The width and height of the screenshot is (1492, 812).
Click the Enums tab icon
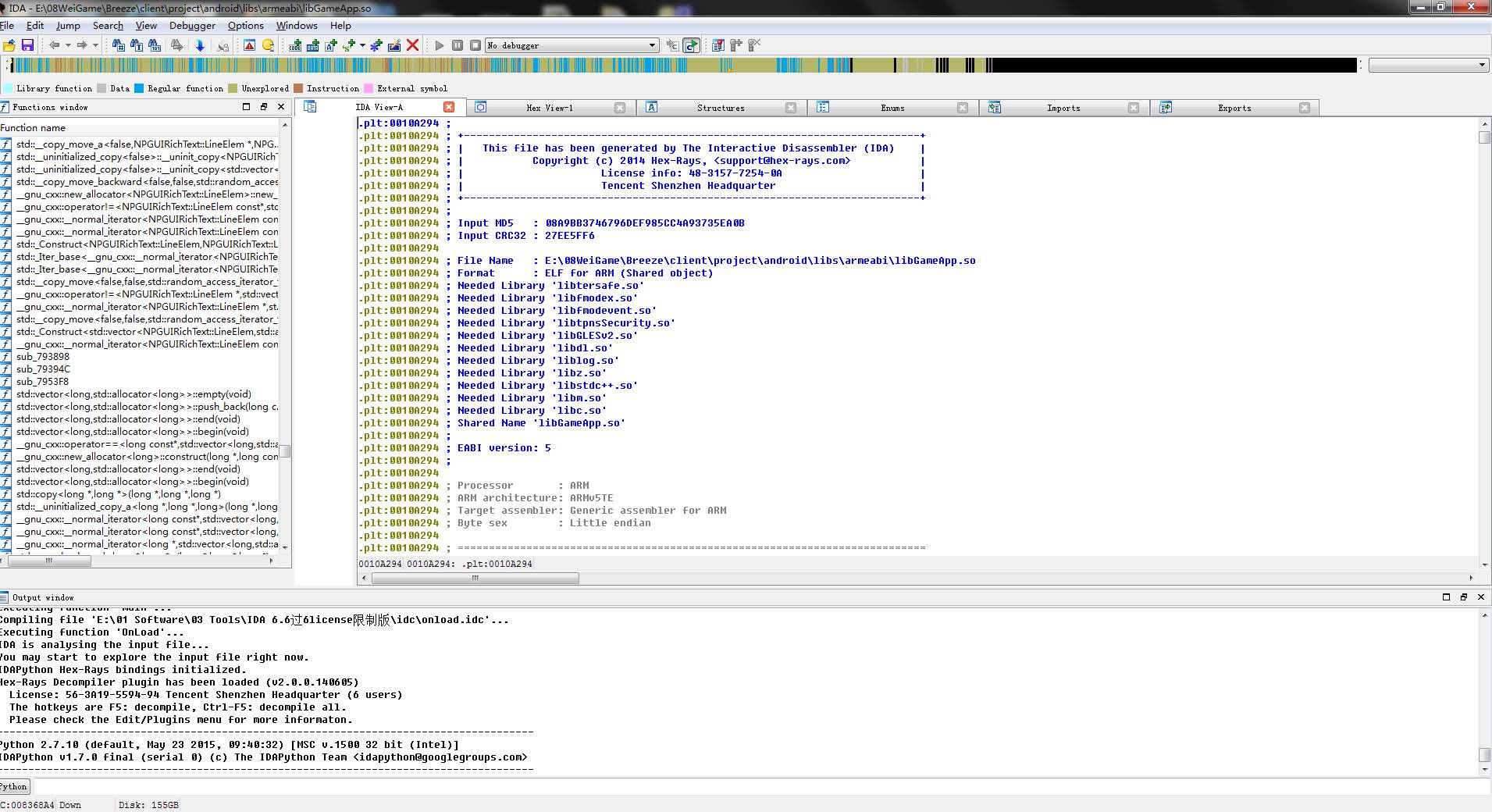(823, 107)
